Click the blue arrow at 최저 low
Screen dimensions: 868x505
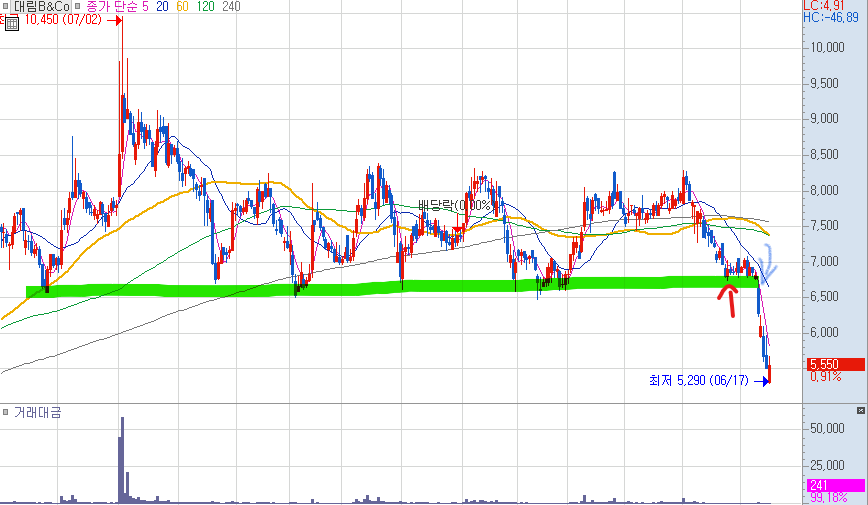762,381
